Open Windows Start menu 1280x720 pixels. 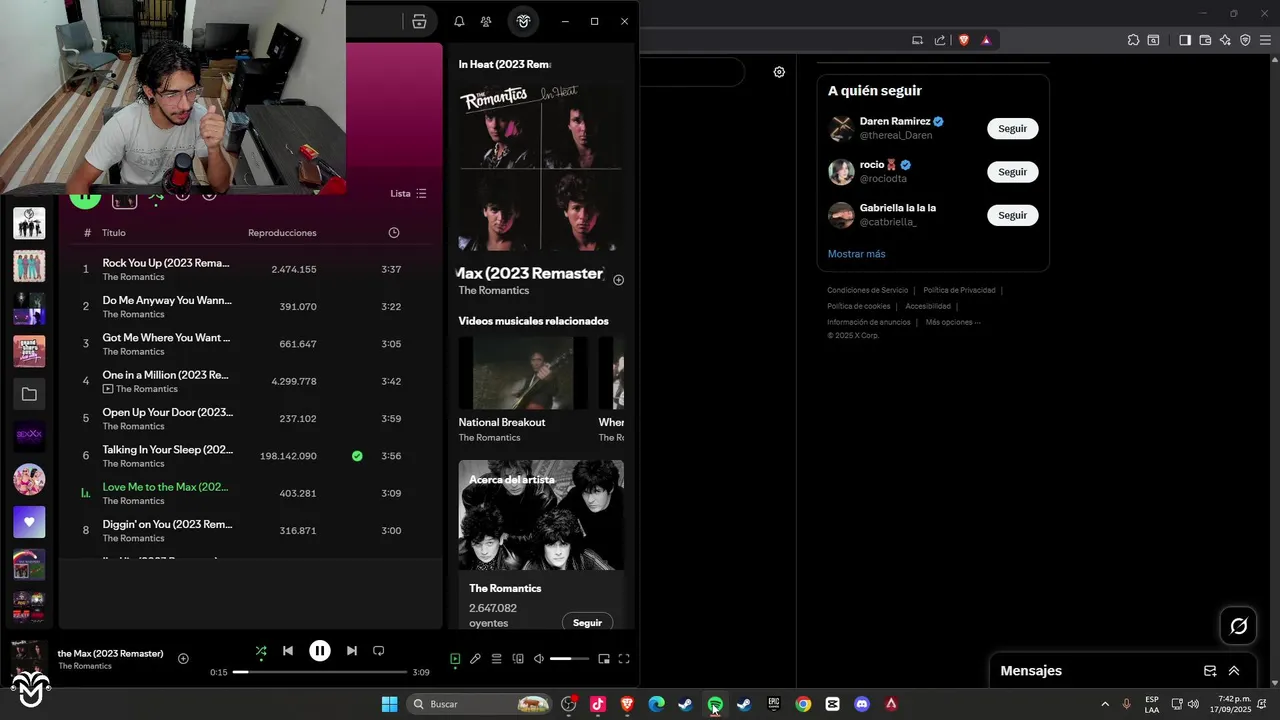pyautogui.click(x=389, y=704)
